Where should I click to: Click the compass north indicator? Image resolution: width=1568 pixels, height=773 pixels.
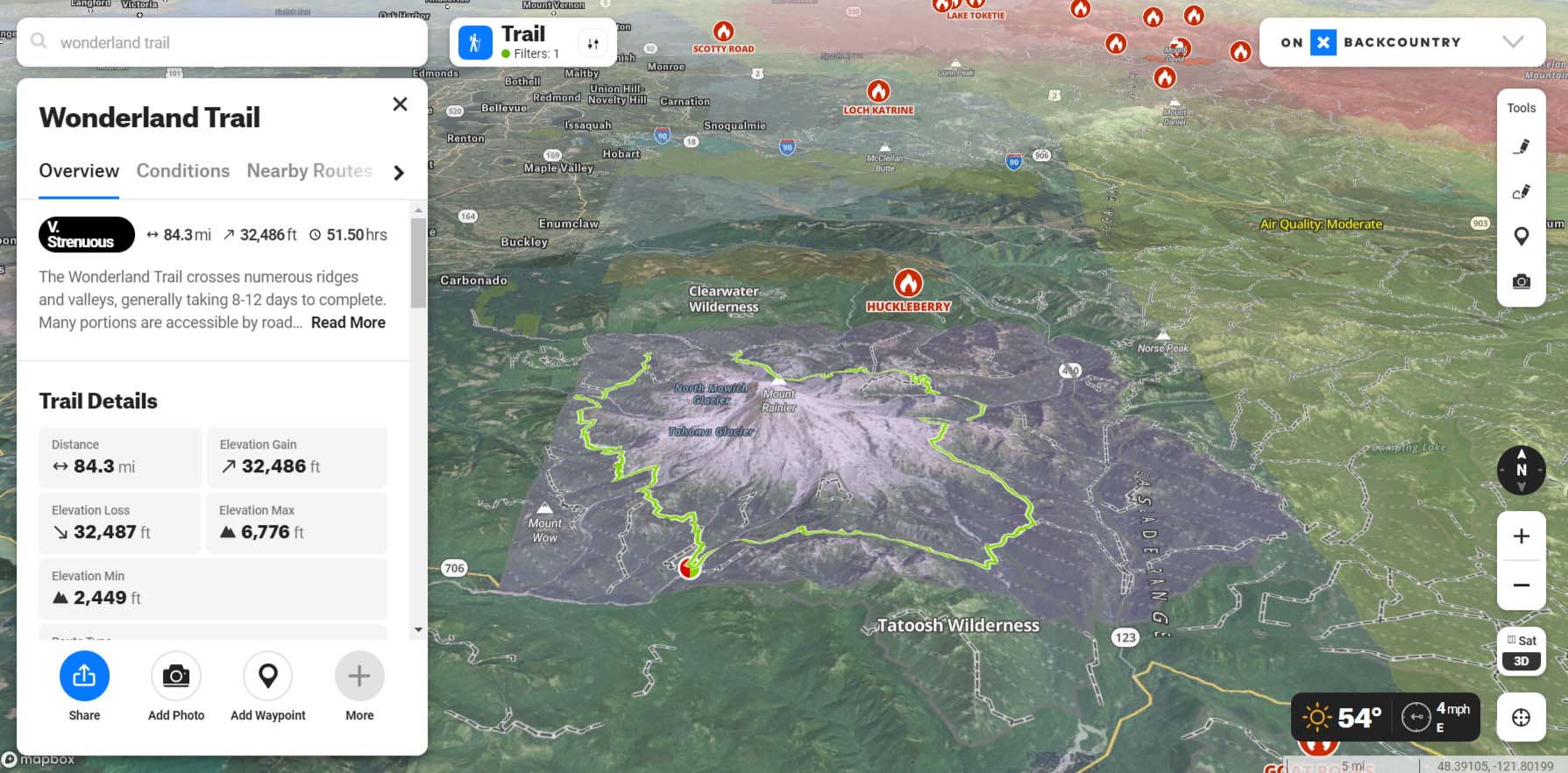[x=1521, y=470]
